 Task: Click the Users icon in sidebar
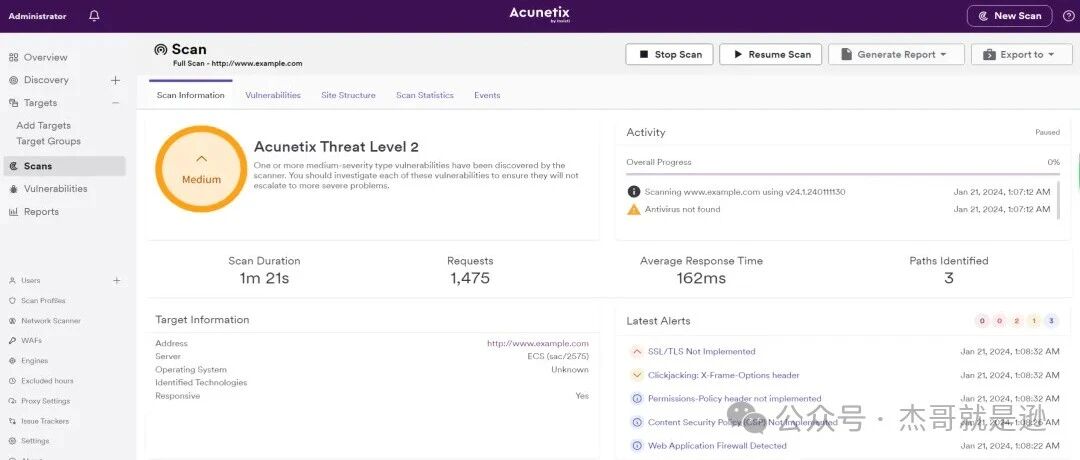pos(12,280)
